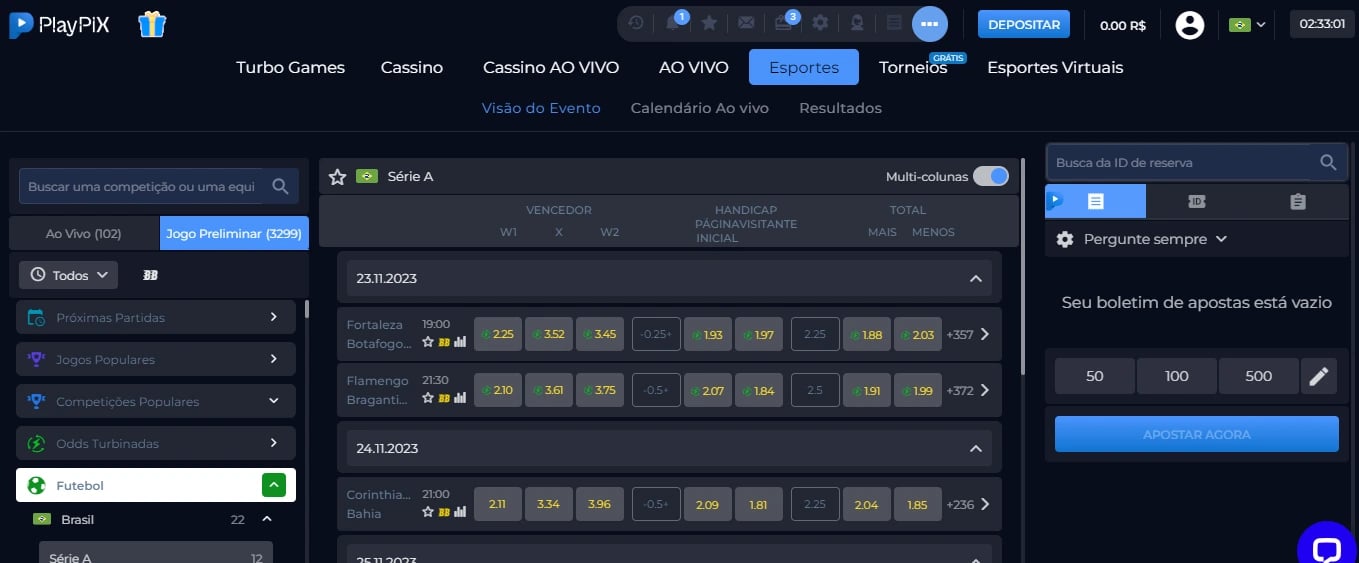Open Flamengo match statistics bar chart
The width and height of the screenshot is (1359, 563).
[460, 398]
